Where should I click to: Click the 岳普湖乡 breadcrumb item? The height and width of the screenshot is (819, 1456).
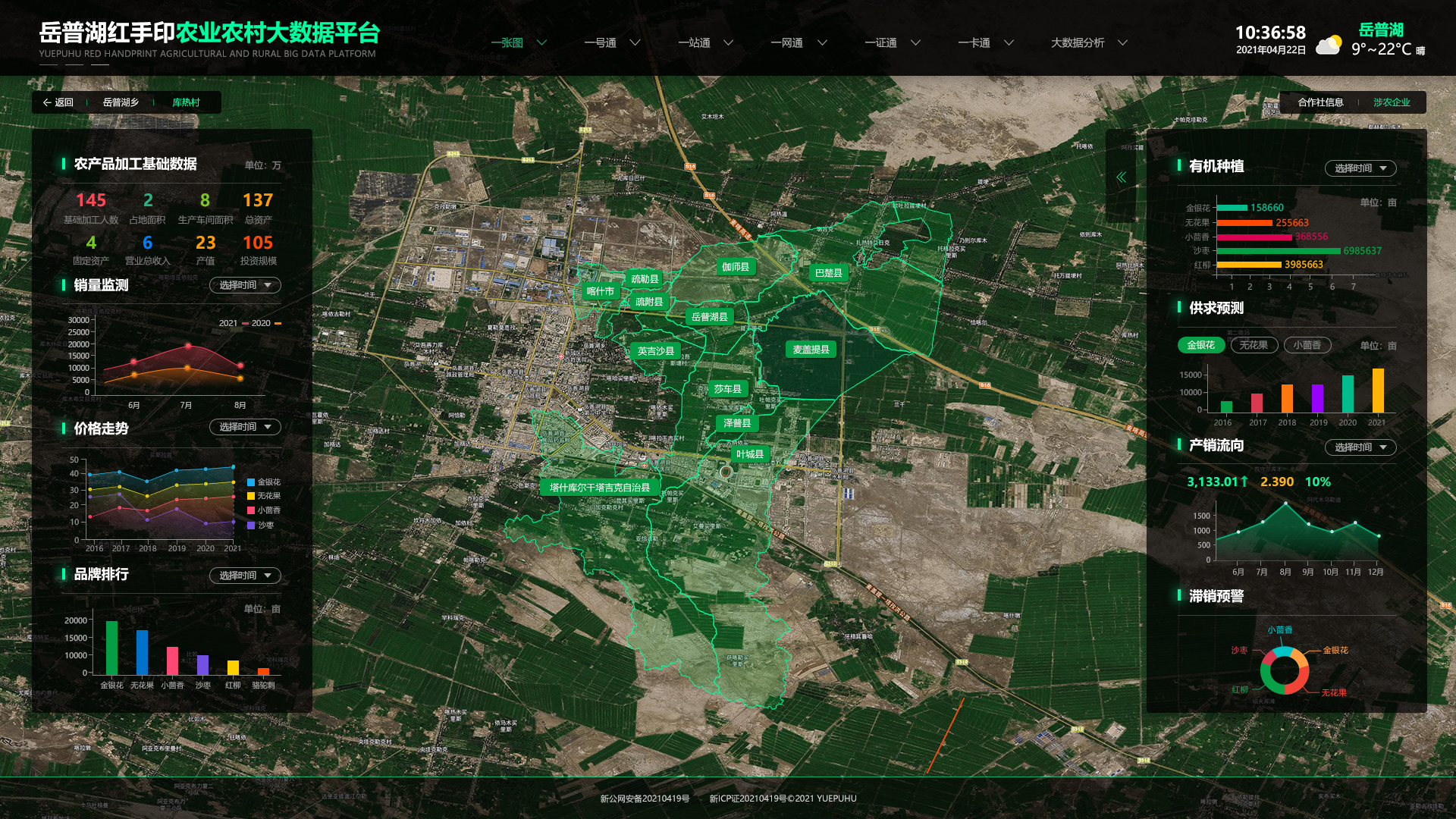(x=121, y=102)
